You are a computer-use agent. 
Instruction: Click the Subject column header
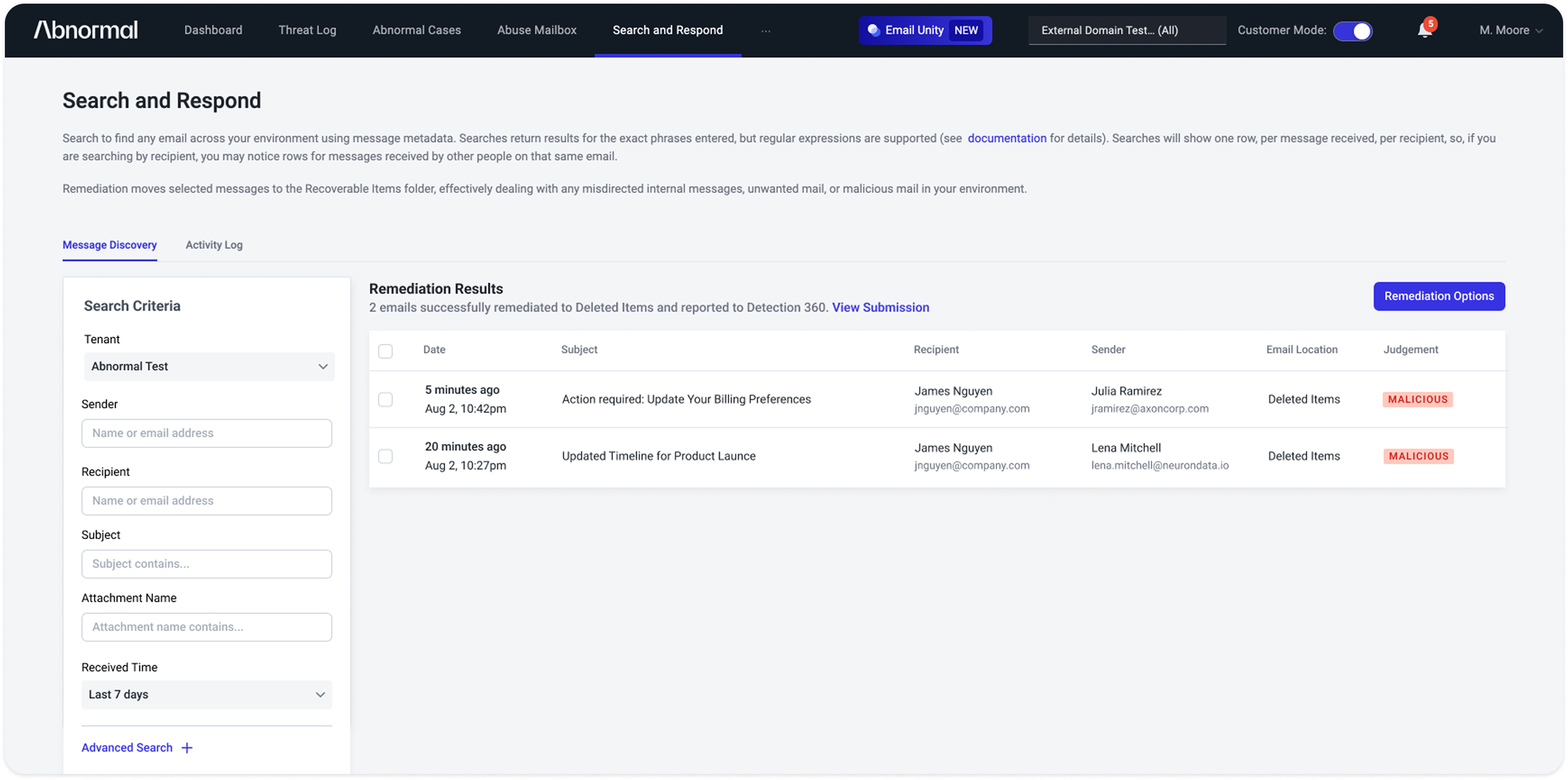(x=579, y=350)
